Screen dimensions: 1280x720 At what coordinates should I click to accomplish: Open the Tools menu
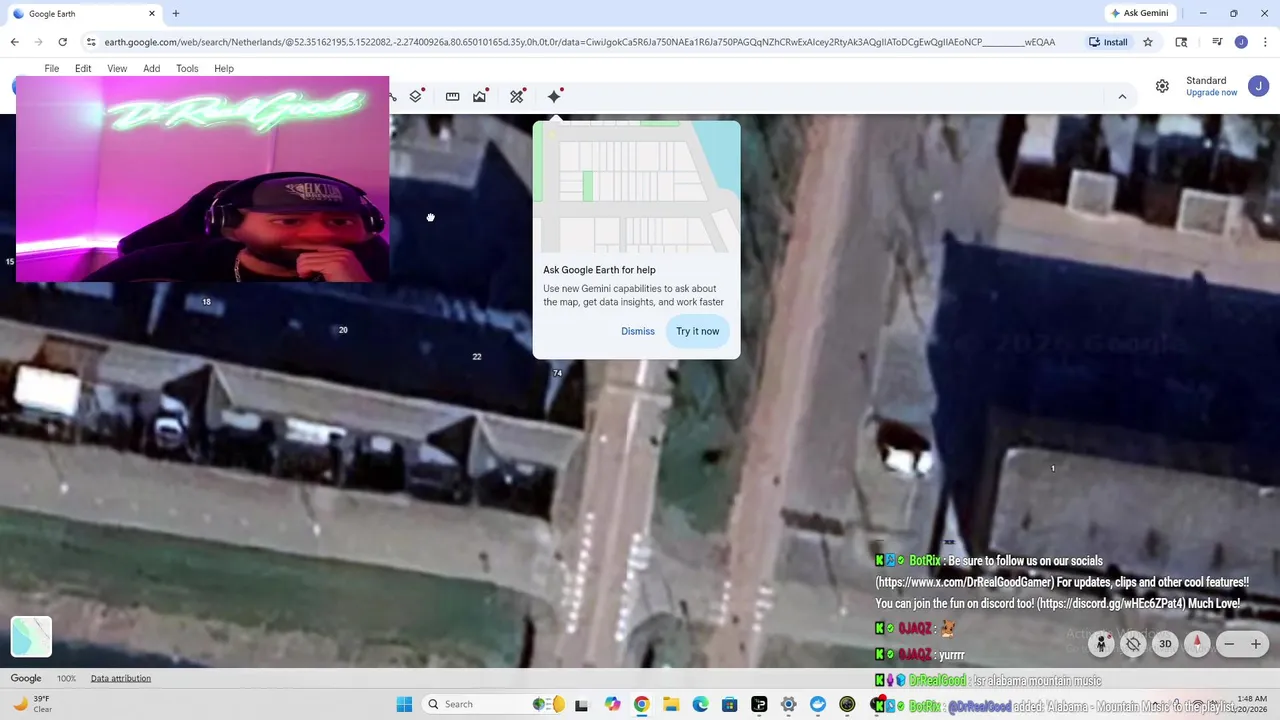[x=187, y=69]
